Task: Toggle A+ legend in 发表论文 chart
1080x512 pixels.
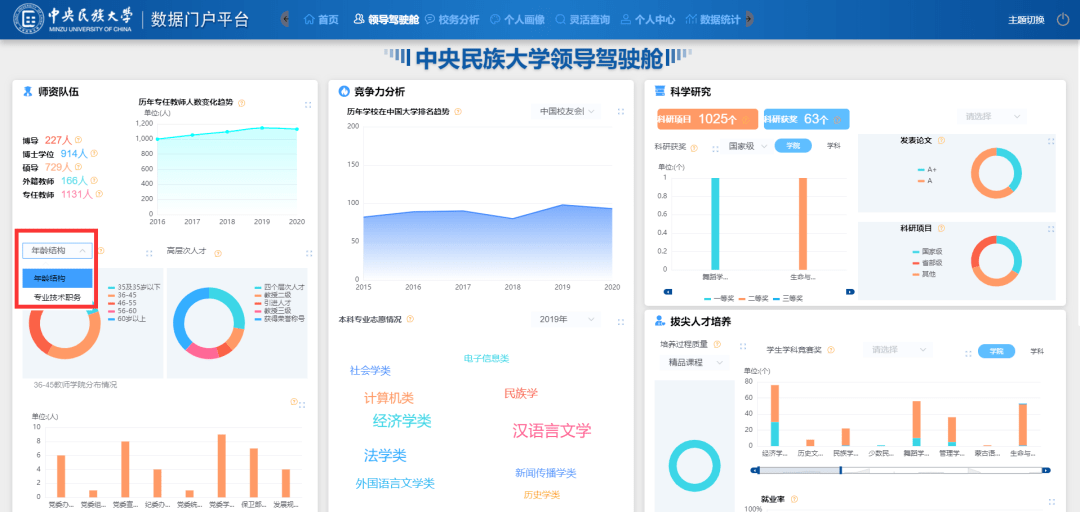Action: pos(926,170)
